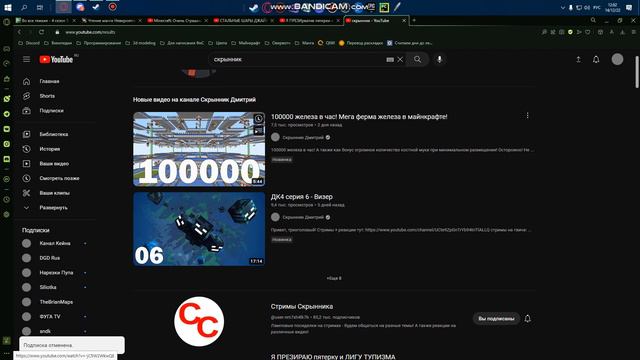Open the Стримы Скрынника channel title
Image resolution: width=640 pixels, height=360 pixels.
point(302,307)
